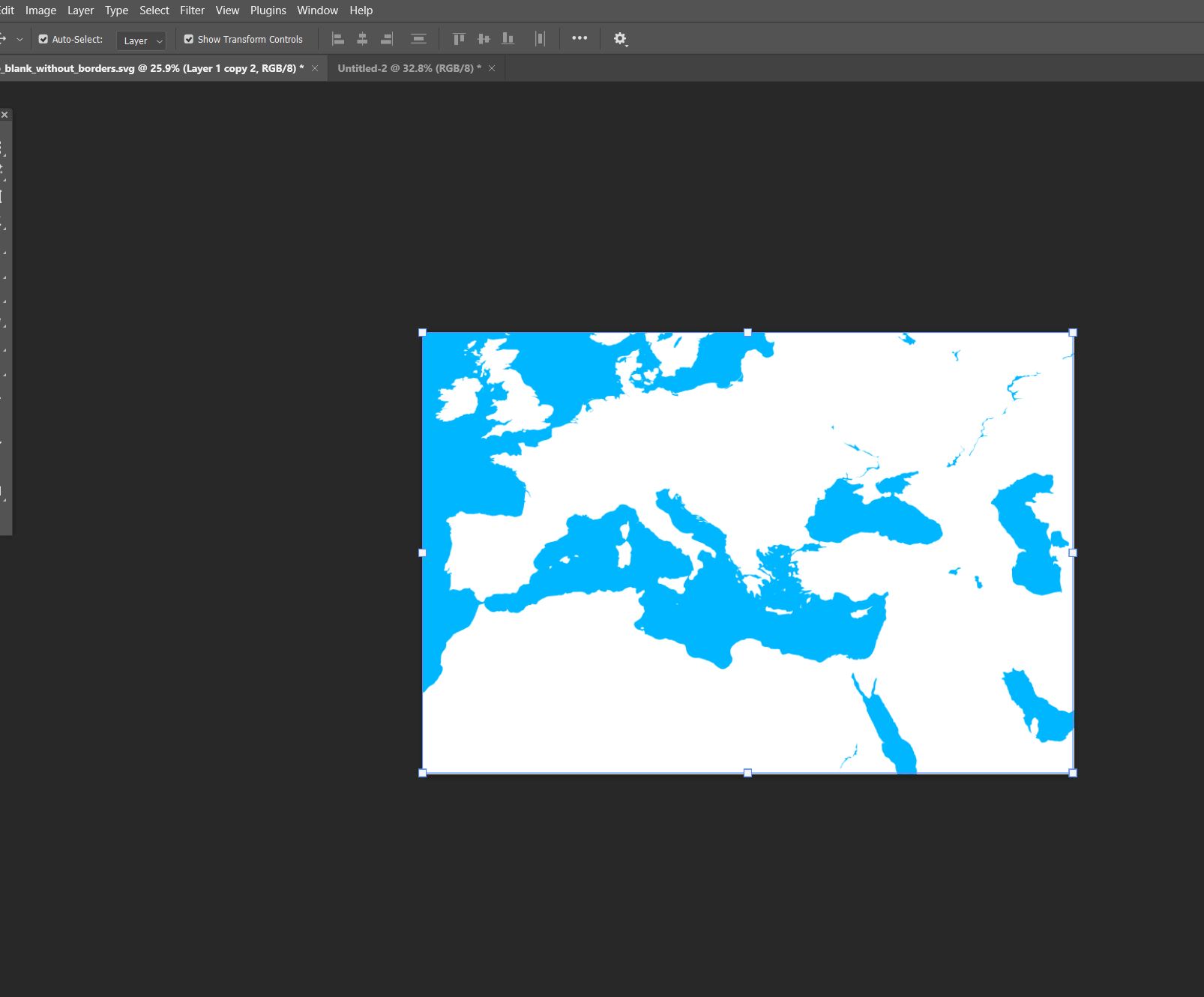
Task: Click the top-left transform handle
Action: point(422,332)
